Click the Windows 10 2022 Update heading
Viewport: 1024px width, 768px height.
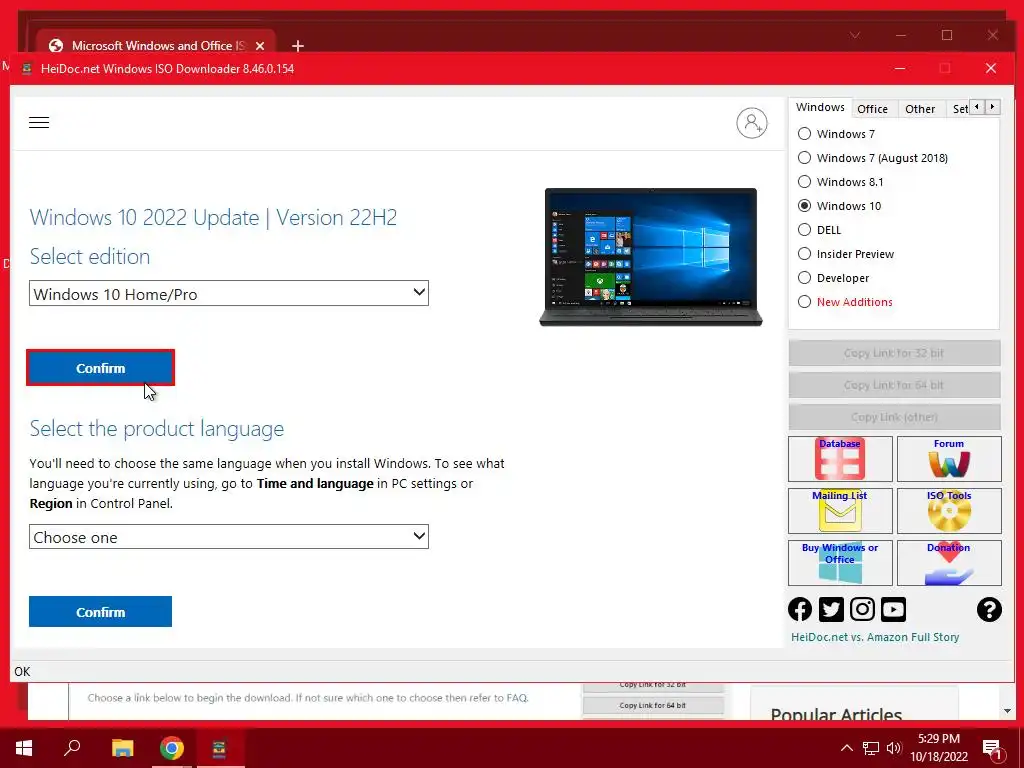point(213,217)
